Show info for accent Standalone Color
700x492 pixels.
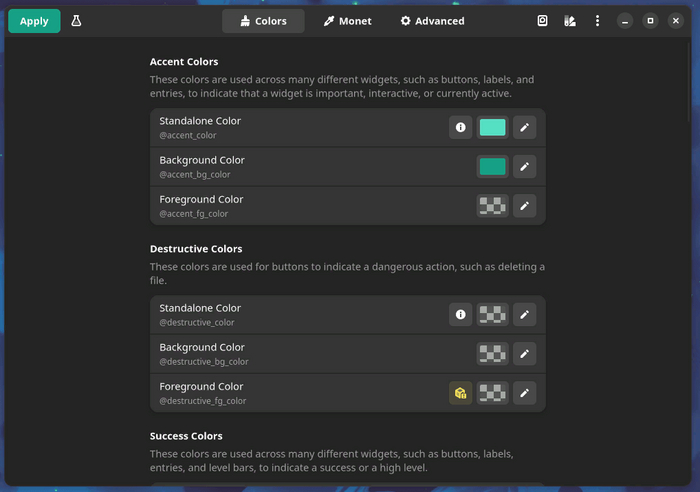coord(460,127)
